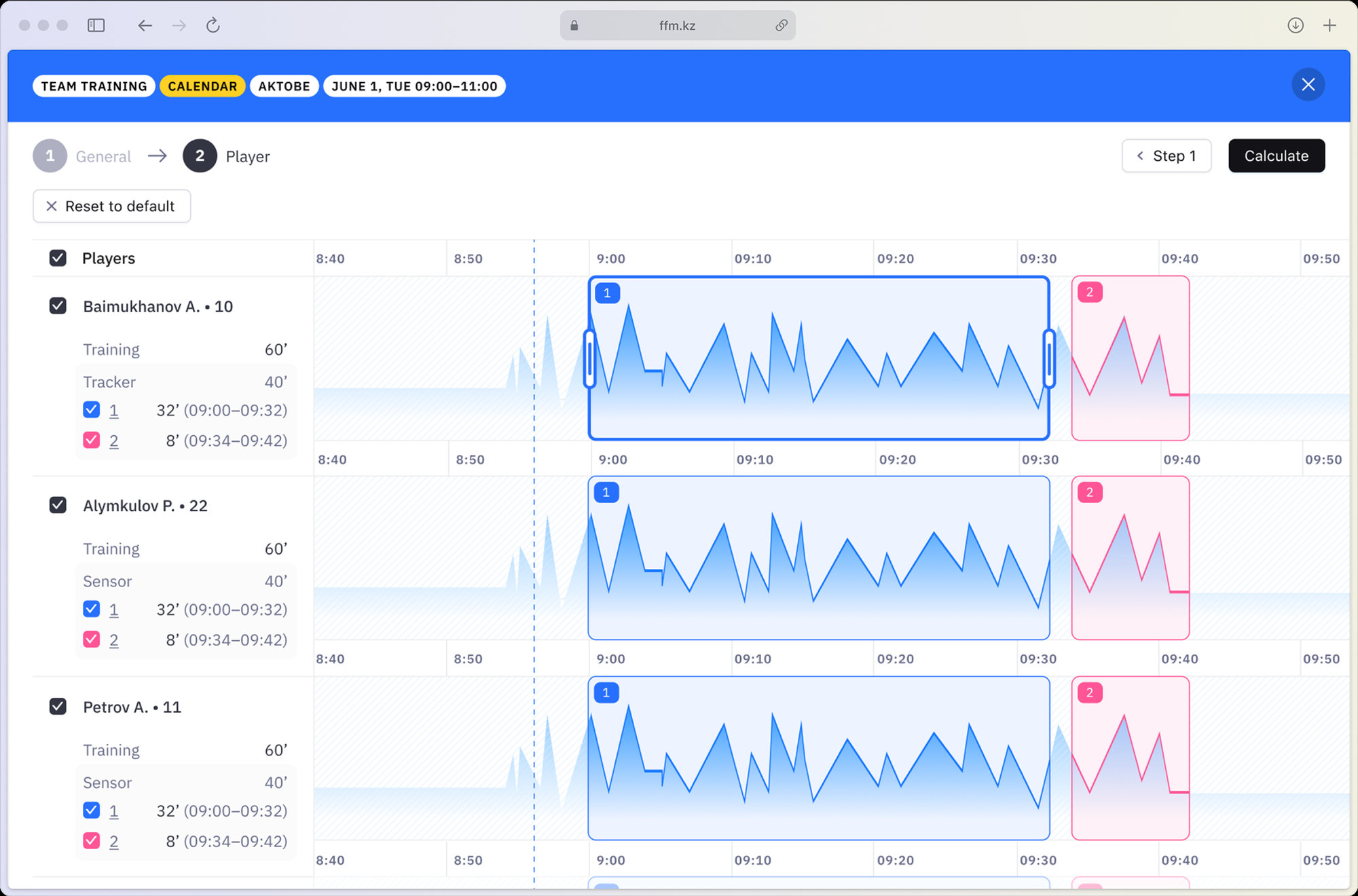Go to step 1 General
The image size is (1358, 896).
[82, 156]
